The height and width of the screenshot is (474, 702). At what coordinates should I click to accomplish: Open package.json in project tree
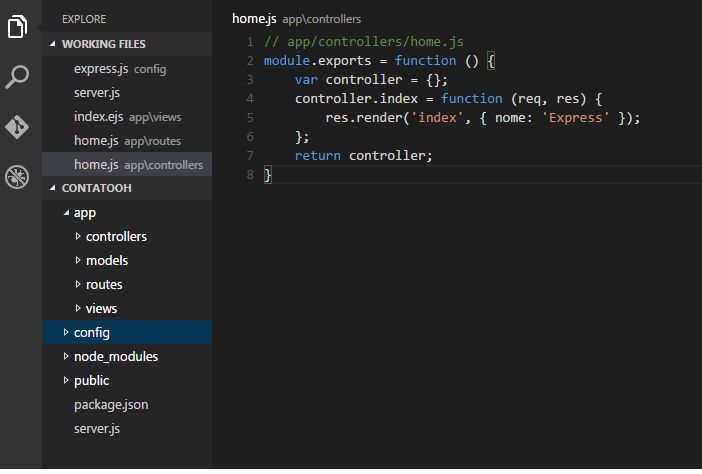[x=111, y=405]
